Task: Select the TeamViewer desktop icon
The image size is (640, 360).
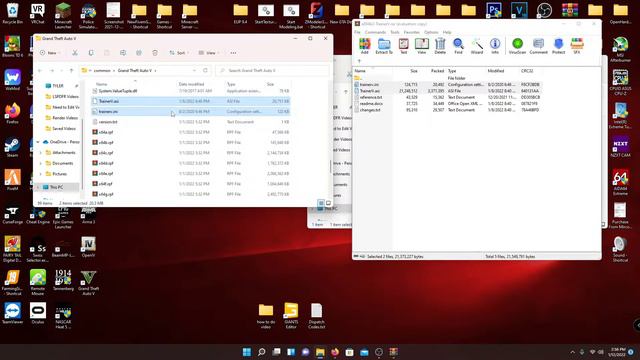Action: click(12, 313)
